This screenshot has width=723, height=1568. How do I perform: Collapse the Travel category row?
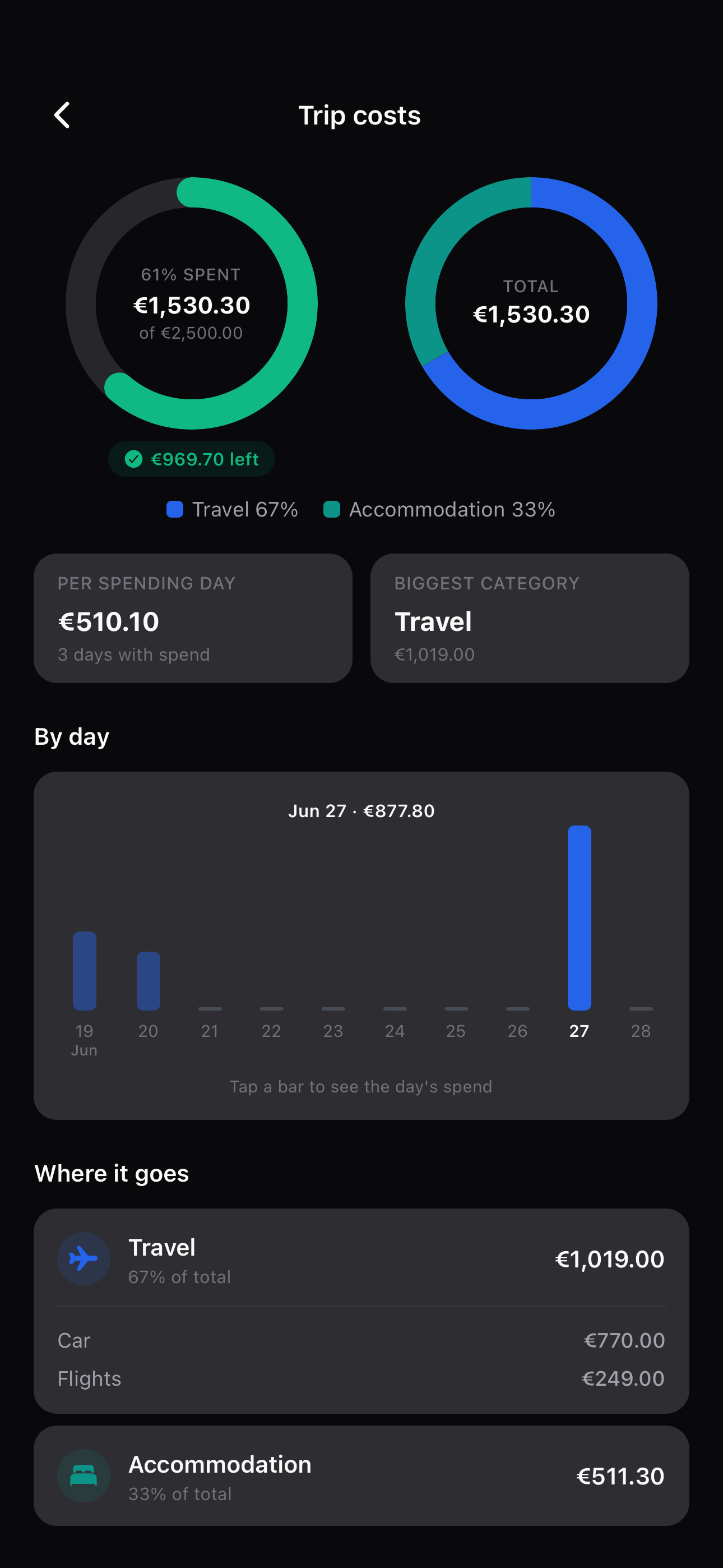click(361, 1258)
